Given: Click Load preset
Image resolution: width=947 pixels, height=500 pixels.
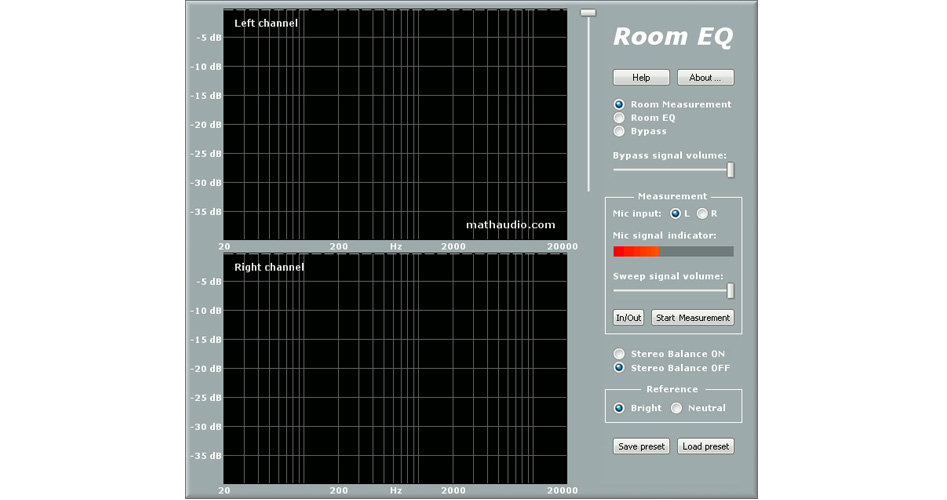Looking at the screenshot, I should click(x=705, y=447).
